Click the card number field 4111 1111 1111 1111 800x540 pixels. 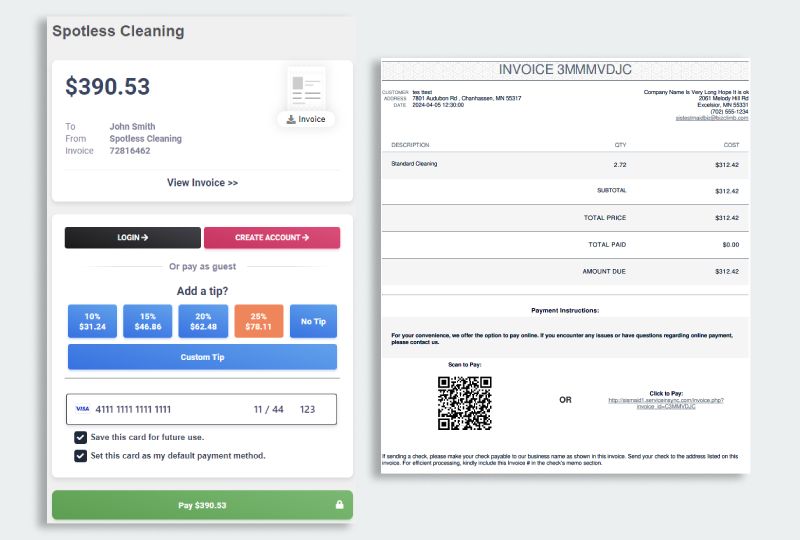tap(133, 409)
